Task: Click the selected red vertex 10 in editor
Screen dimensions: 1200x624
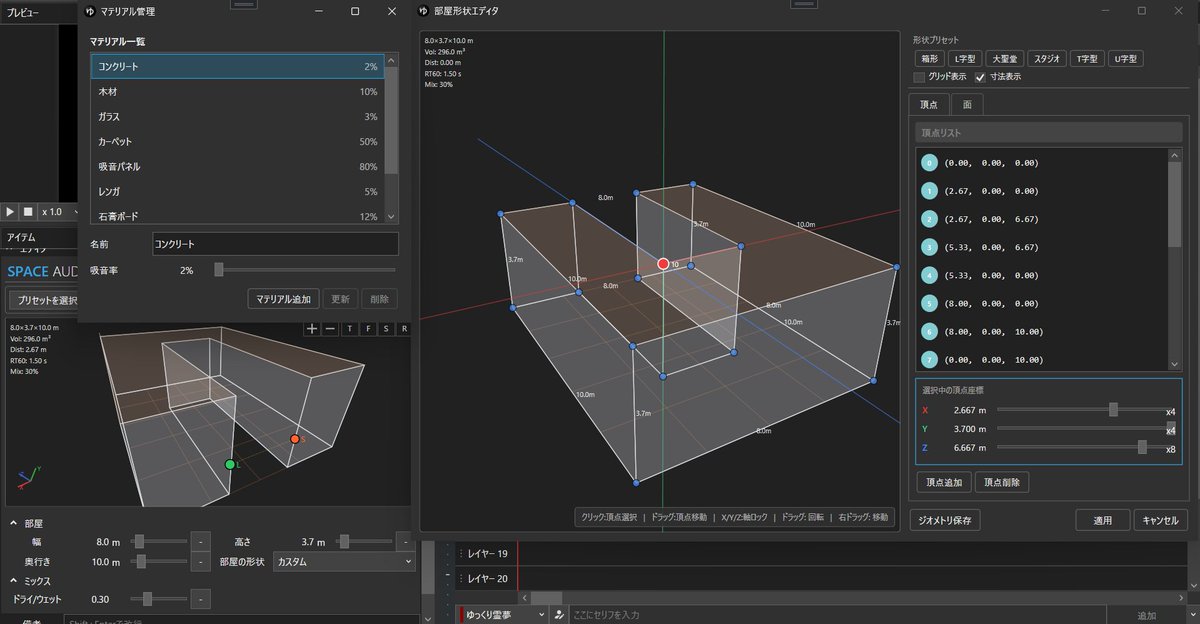Action: [x=663, y=263]
